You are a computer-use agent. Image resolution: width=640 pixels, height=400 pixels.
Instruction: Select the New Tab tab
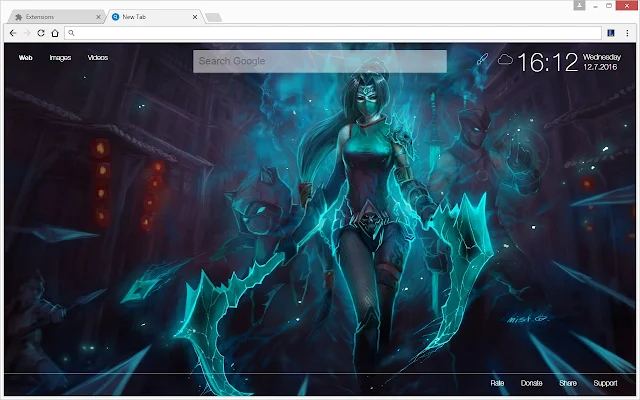pos(154,17)
